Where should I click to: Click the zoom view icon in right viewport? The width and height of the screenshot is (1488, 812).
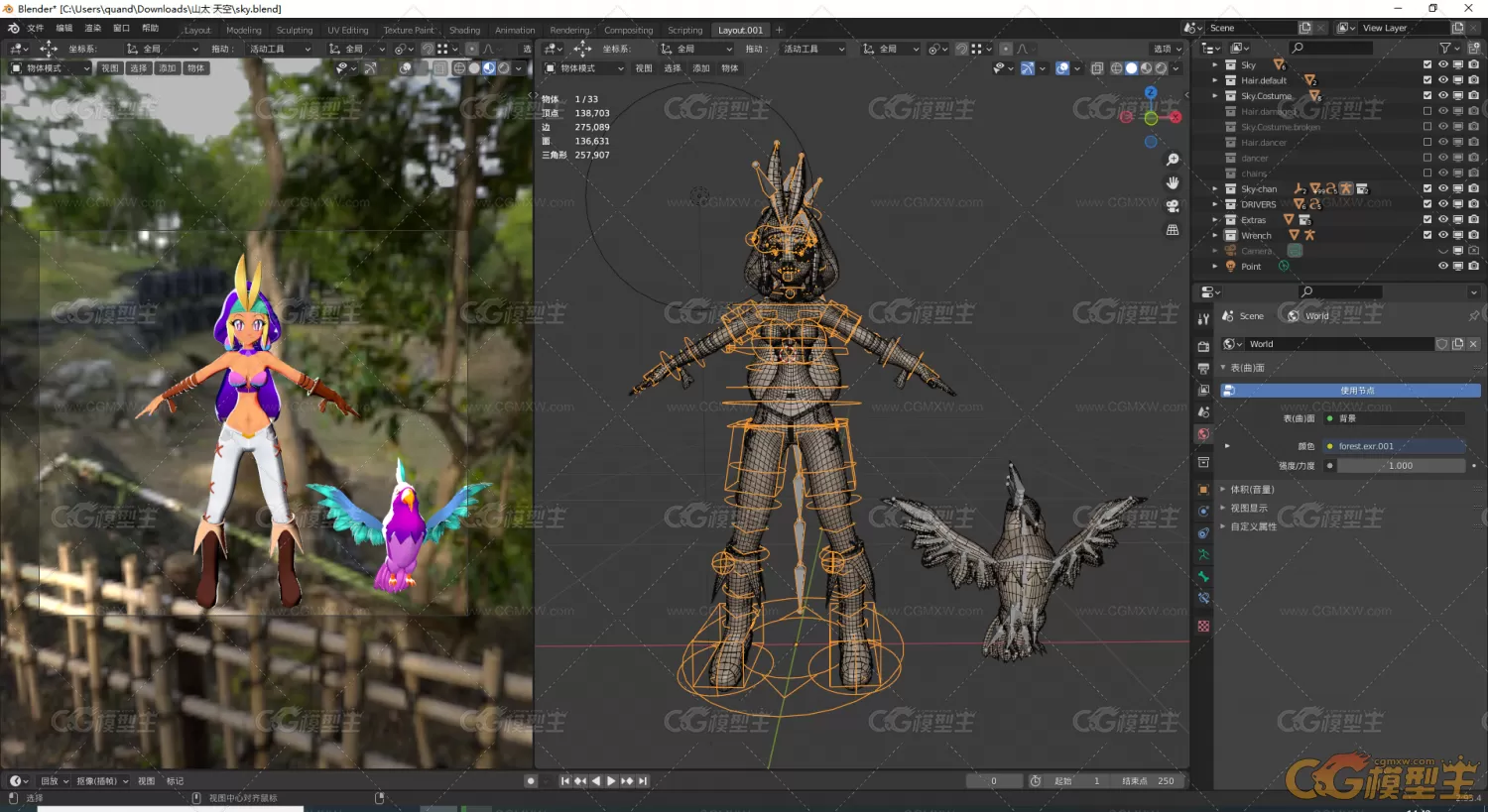tap(1173, 160)
